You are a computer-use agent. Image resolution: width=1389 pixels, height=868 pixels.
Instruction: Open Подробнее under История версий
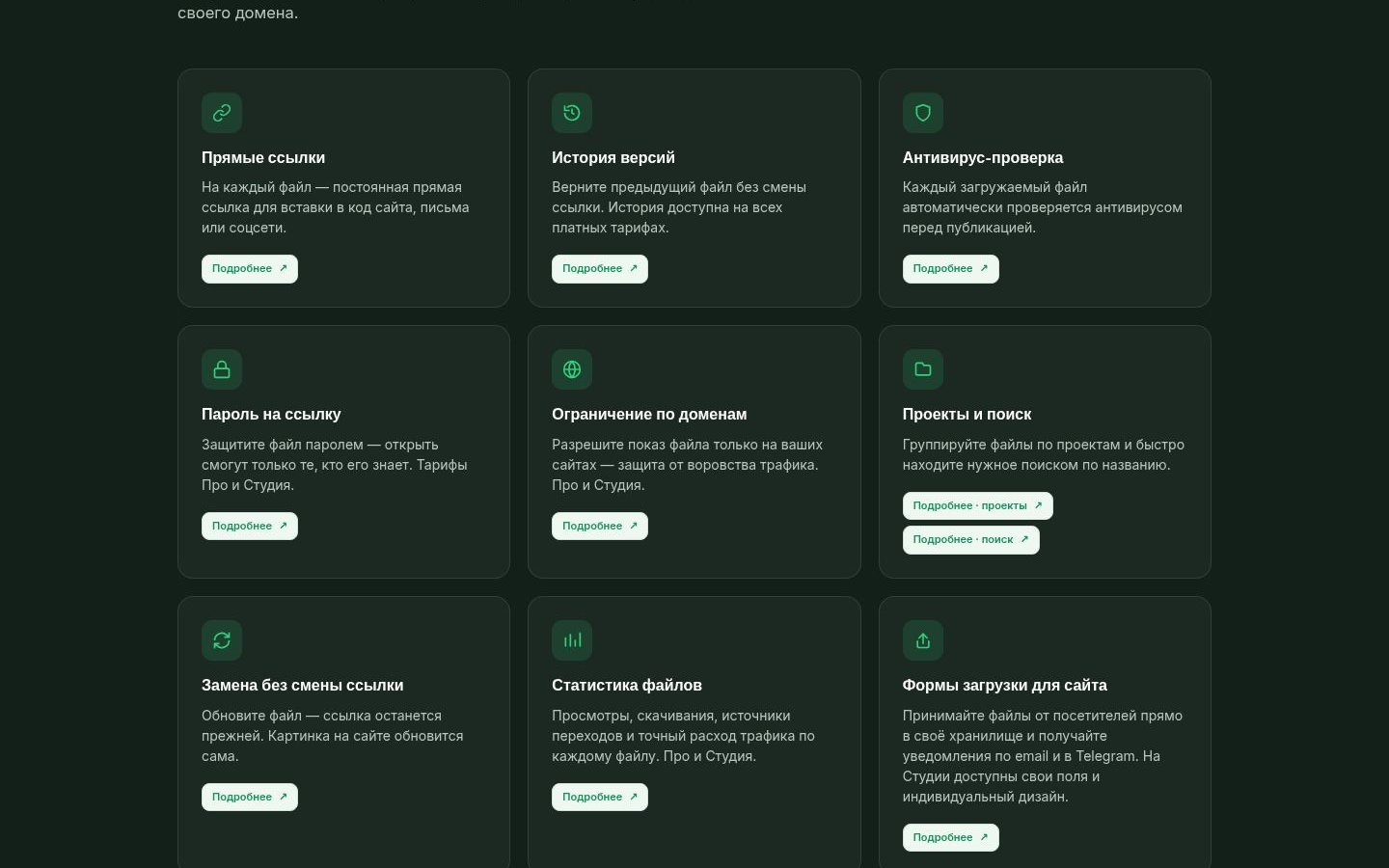click(x=600, y=269)
